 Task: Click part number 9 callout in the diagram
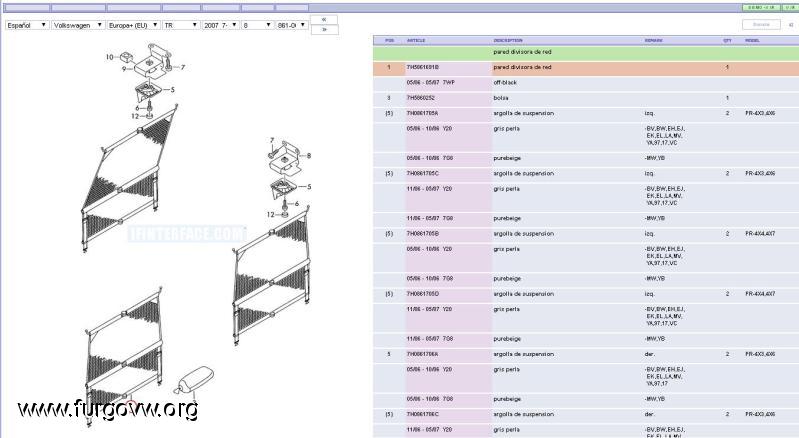(x=125, y=70)
